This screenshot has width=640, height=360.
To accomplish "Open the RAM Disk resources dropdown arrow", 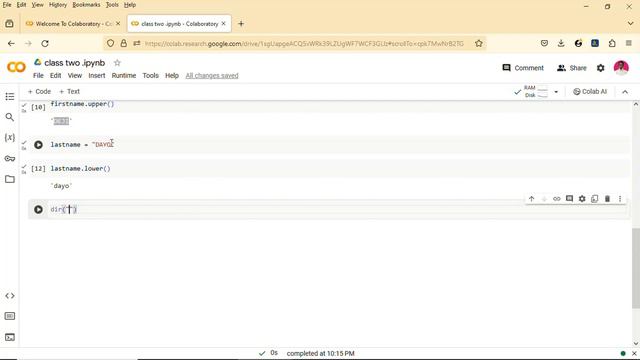I will [556, 92].
